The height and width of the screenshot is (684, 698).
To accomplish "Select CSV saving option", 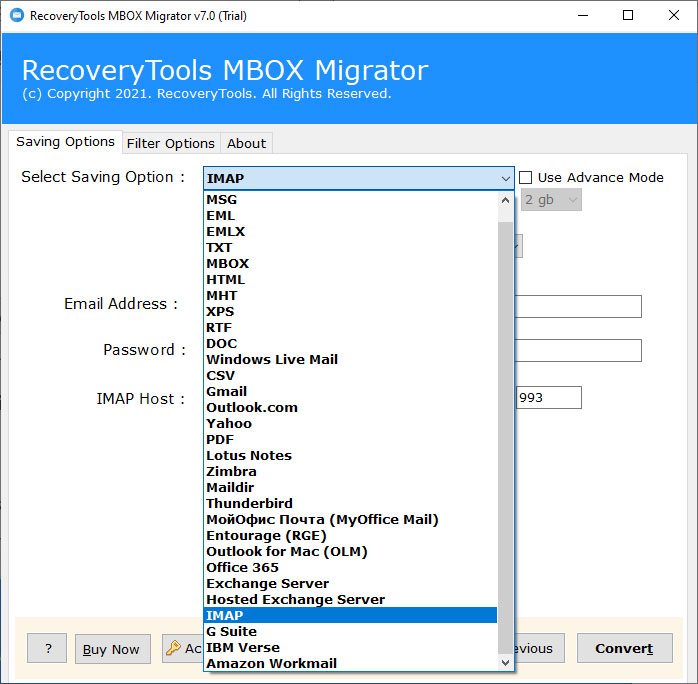I will click(x=350, y=376).
